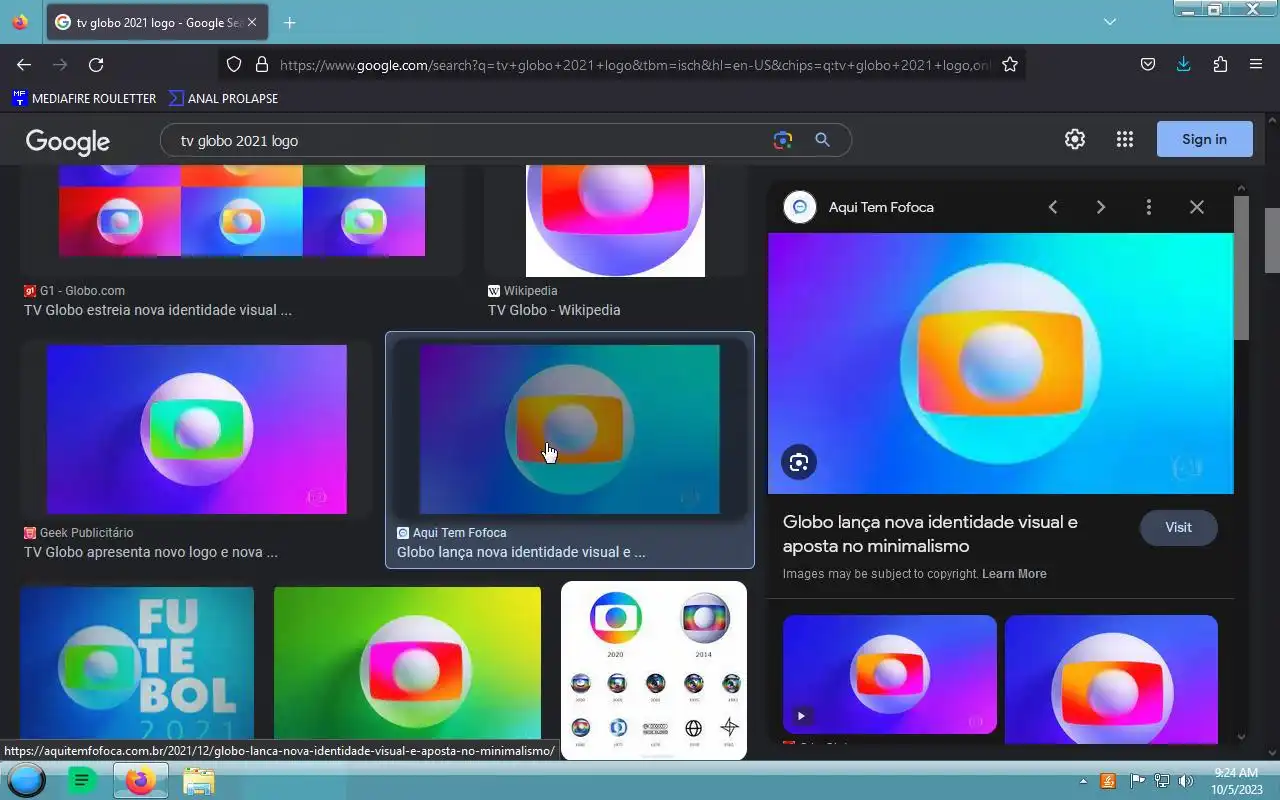Click the tracking protection shield icon
This screenshot has width=1280, height=800.
point(234,65)
